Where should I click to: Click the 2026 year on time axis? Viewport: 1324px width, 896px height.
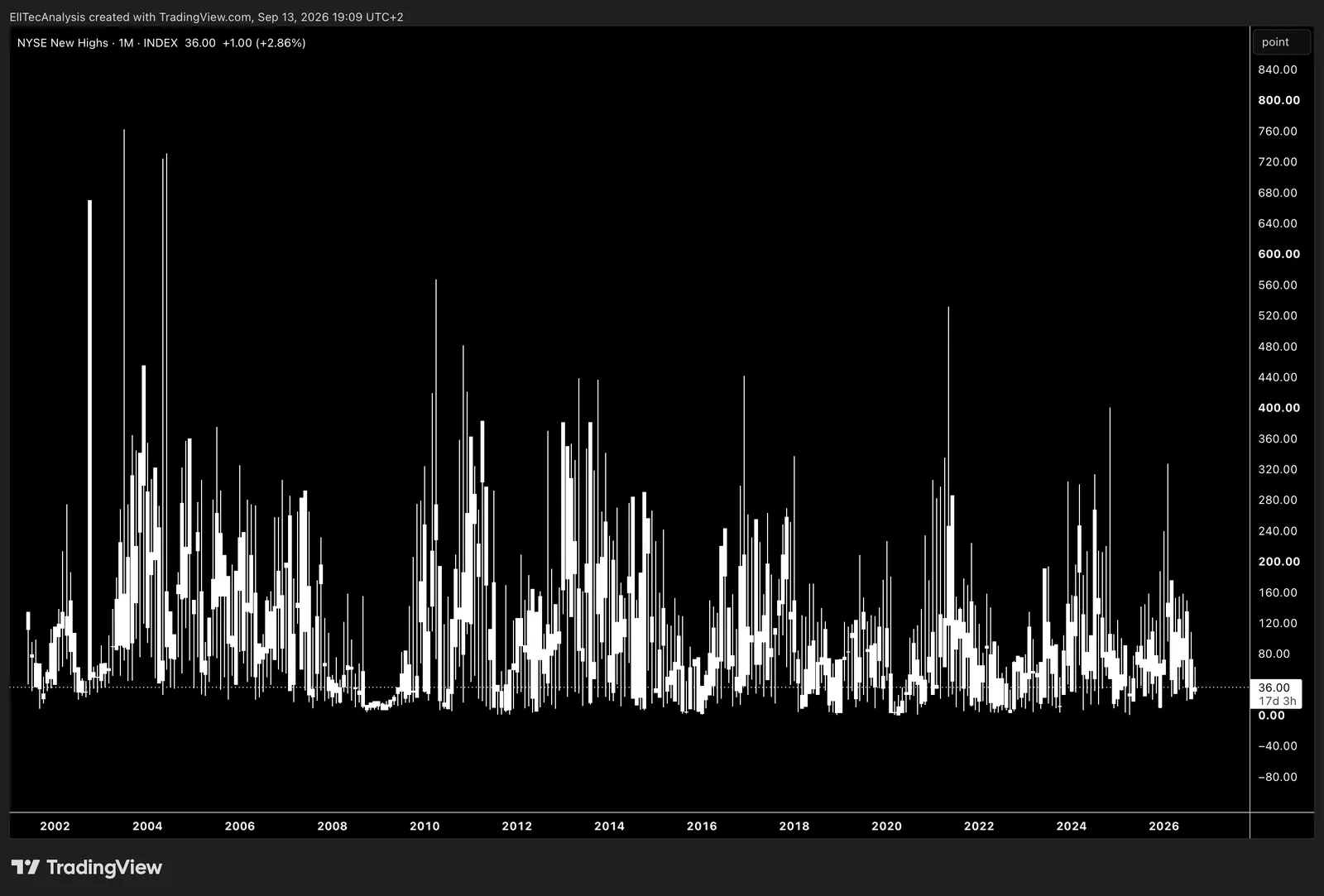1164,826
